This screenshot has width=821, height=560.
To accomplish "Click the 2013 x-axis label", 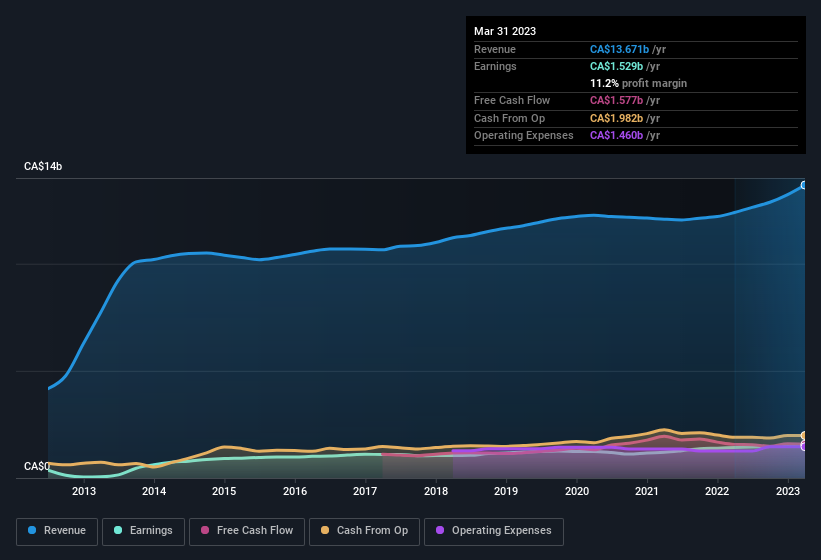I will pyautogui.click(x=84, y=491).
